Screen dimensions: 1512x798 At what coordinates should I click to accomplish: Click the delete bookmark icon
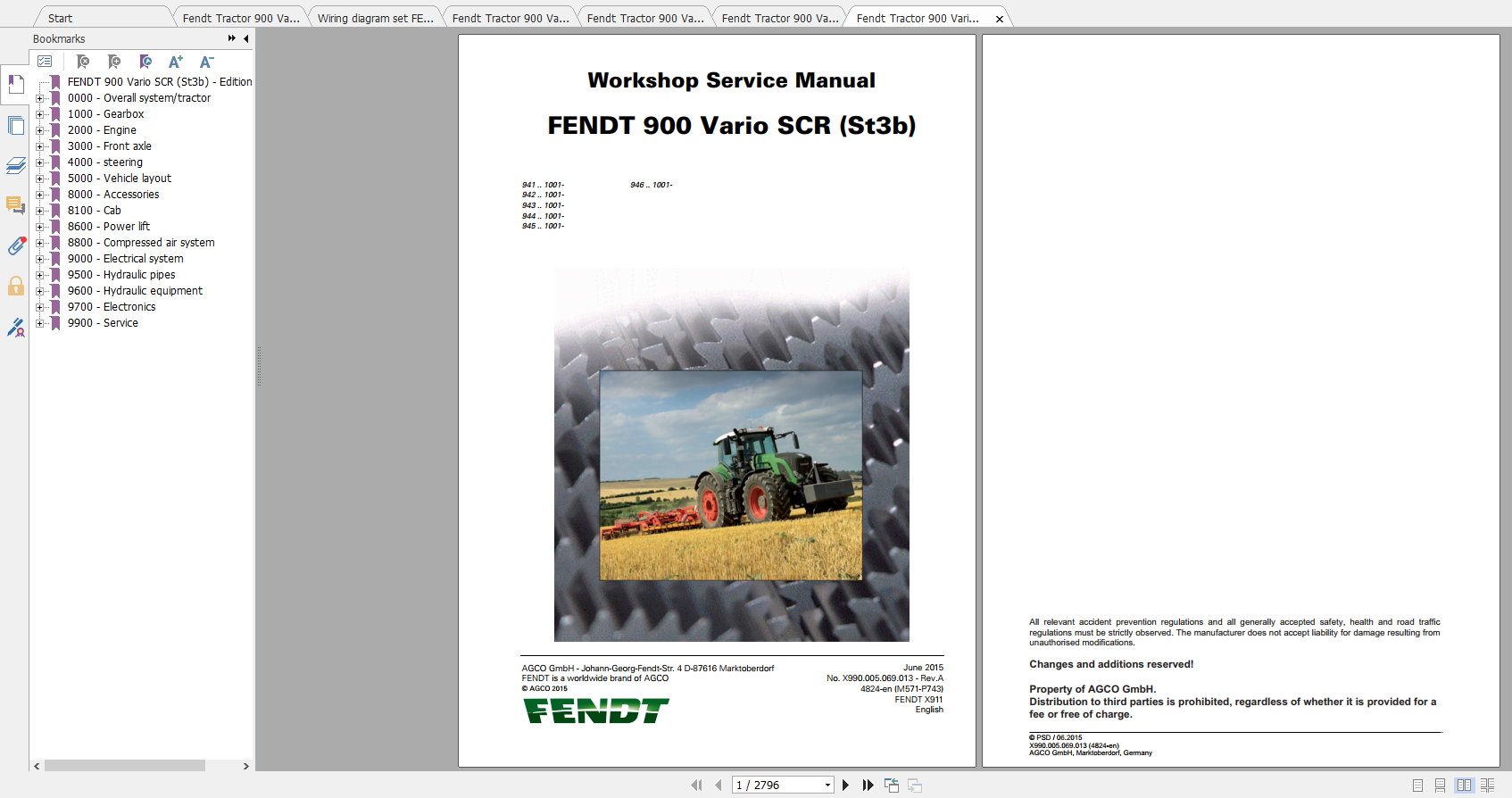pos(83,62)
